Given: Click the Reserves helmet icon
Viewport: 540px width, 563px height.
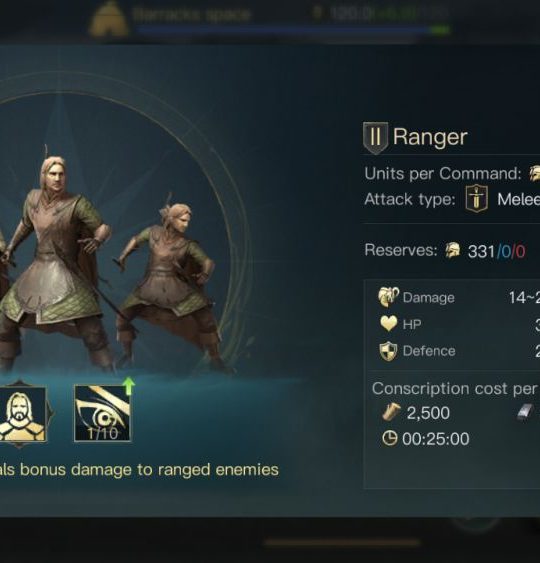Looking at the screenshot, I should pos(453,250).
